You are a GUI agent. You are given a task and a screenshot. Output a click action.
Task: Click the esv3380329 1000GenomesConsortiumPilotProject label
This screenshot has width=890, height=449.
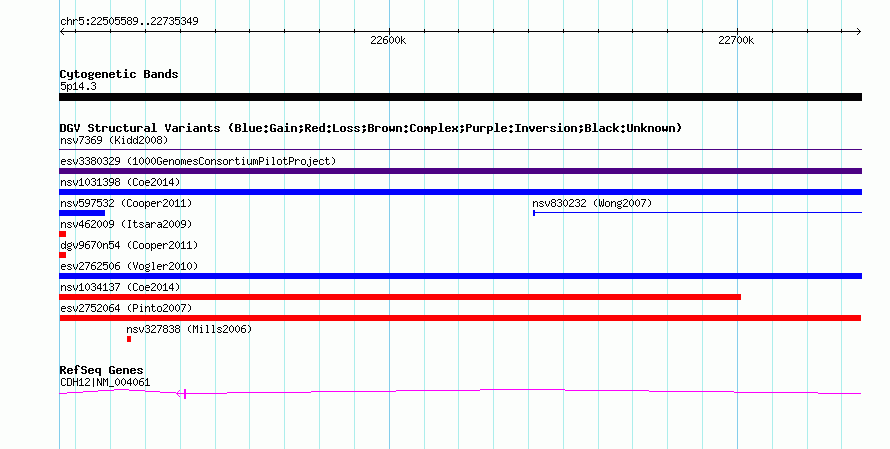pos(198,161)
